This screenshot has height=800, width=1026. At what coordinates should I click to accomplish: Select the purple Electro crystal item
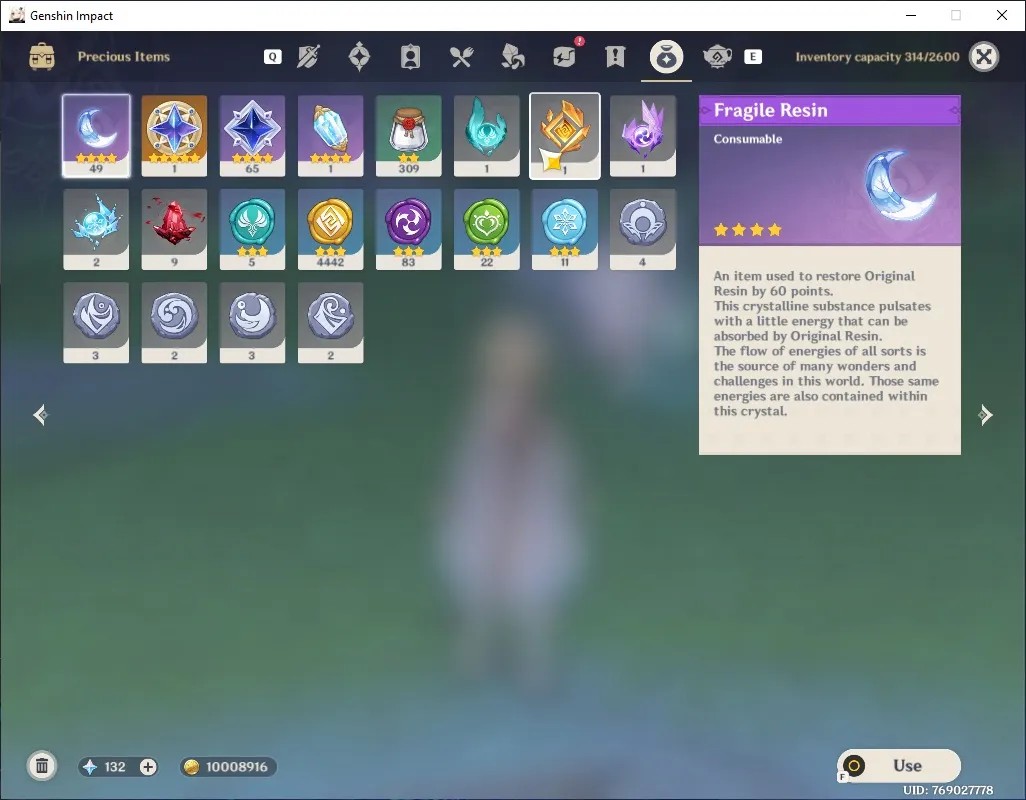click(643, 135)
